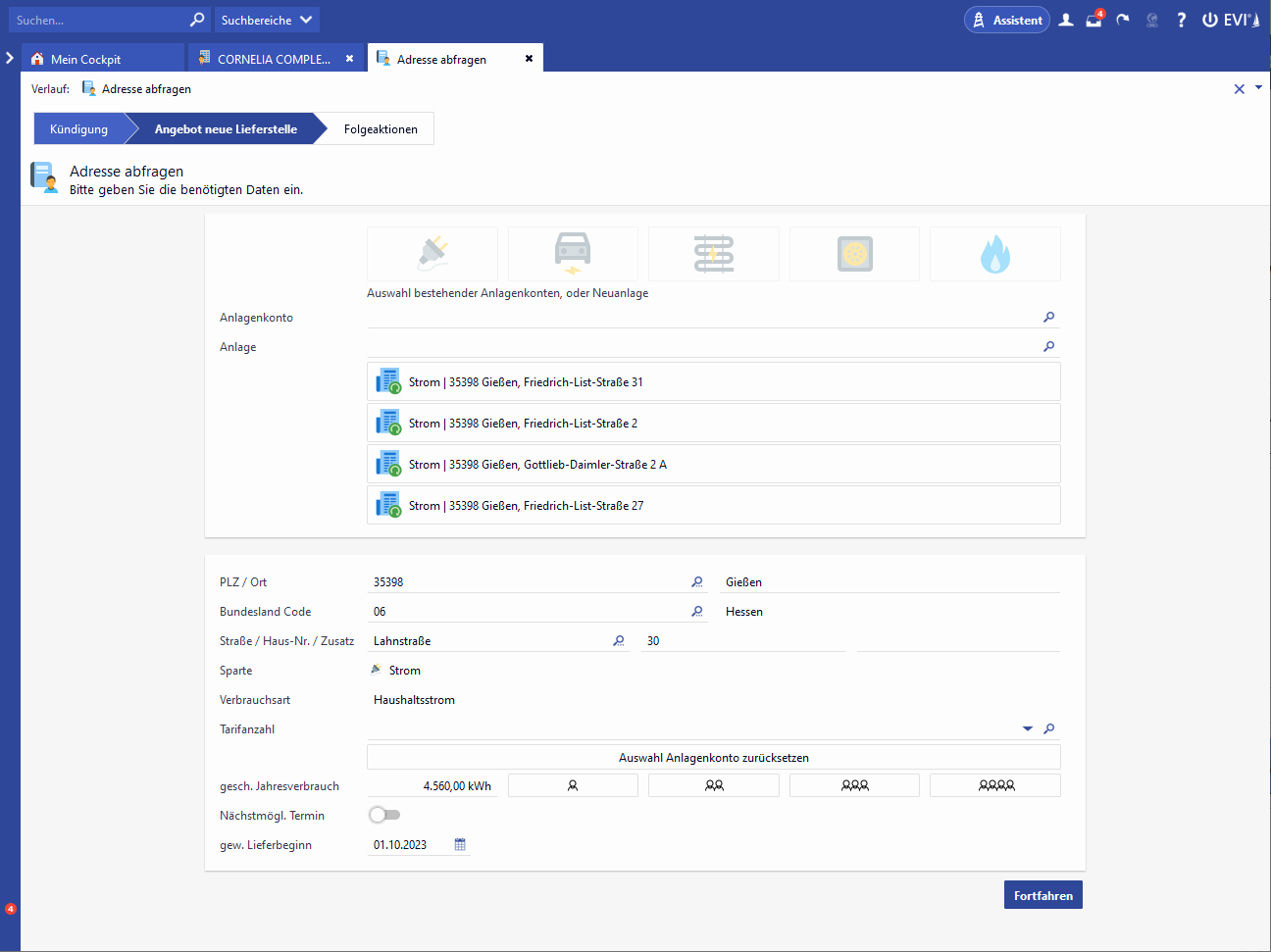This screenshot has width=1271, height=952.
Task: Choose the blue flame gas icon
Action: pyautogui.click(x=994, y=254)
